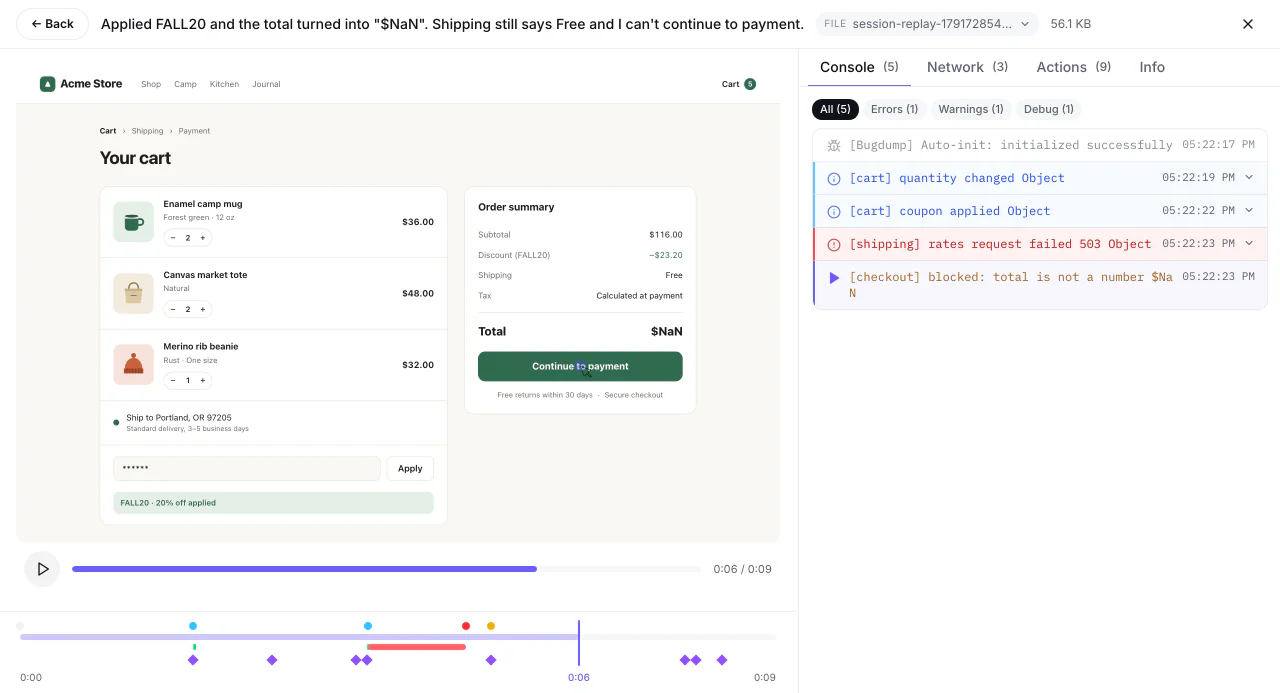Screen dimensions: 1280x693
Task: Click debug arrow icon on checkout blocked log
Action: (834, 278)
